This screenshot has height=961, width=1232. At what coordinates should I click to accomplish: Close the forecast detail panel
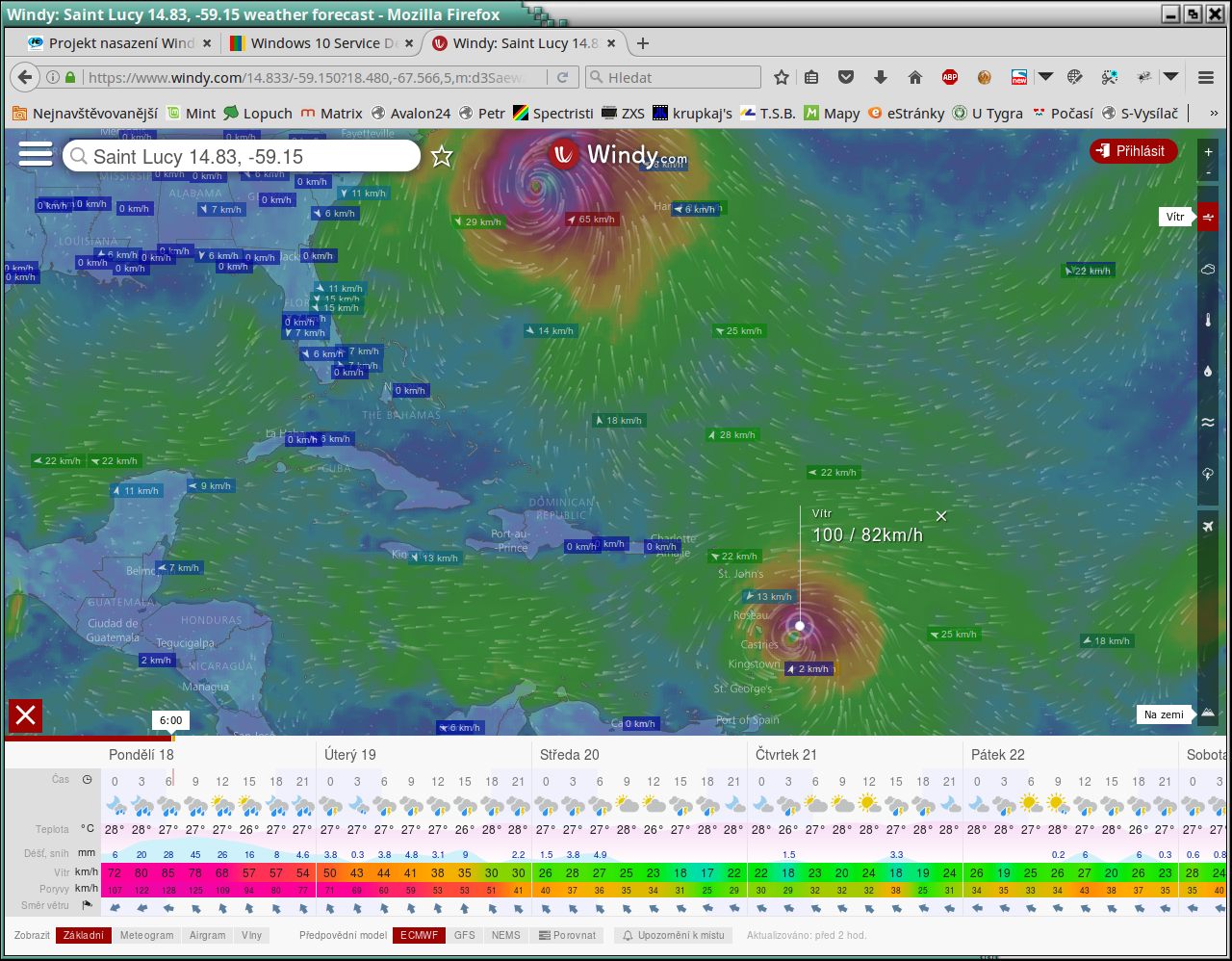click(26, 715)
